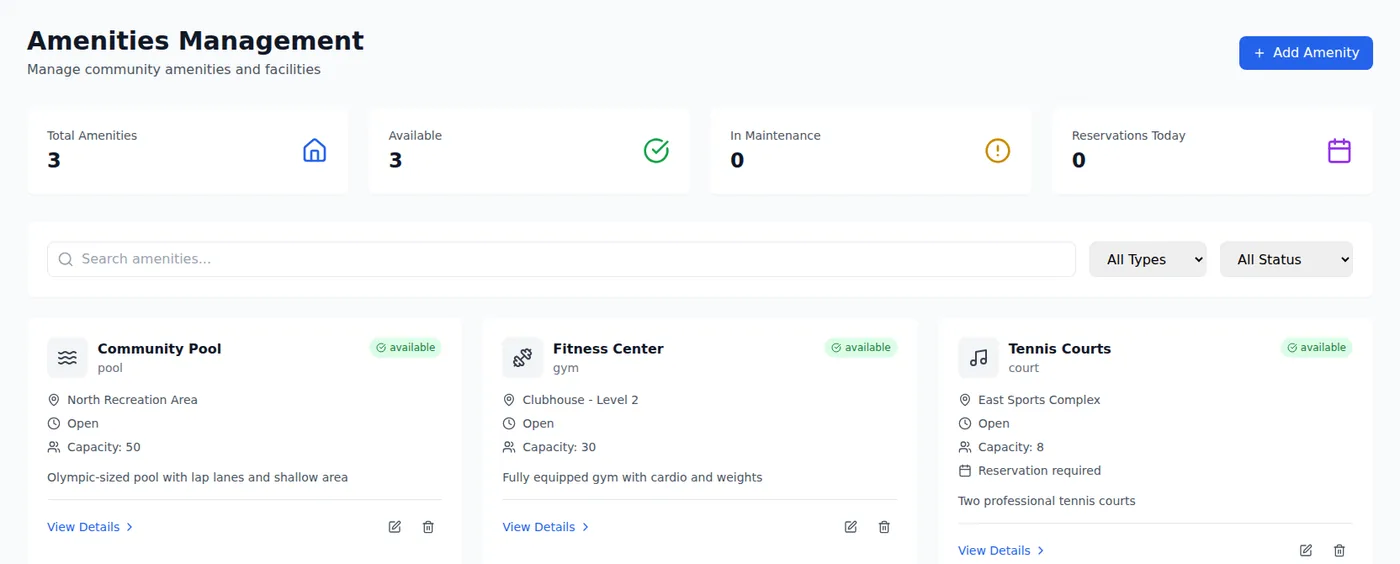Open View Details for Fitness Center
1400x564 pixels.
coord(546,527)
